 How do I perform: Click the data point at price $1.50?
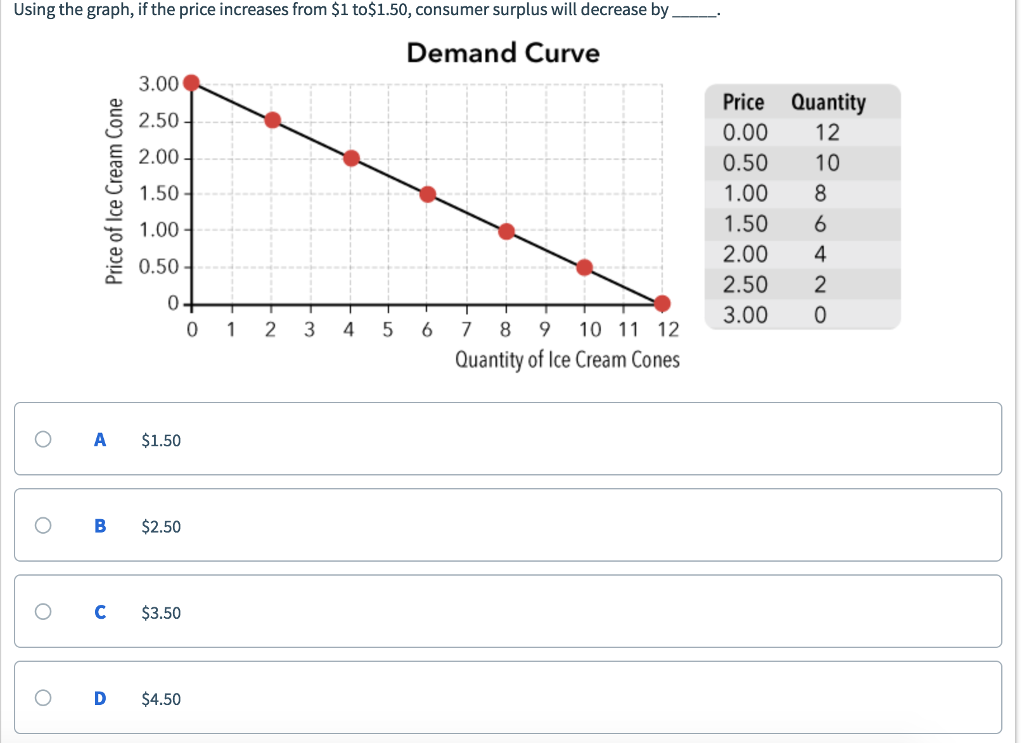point(426,194)
